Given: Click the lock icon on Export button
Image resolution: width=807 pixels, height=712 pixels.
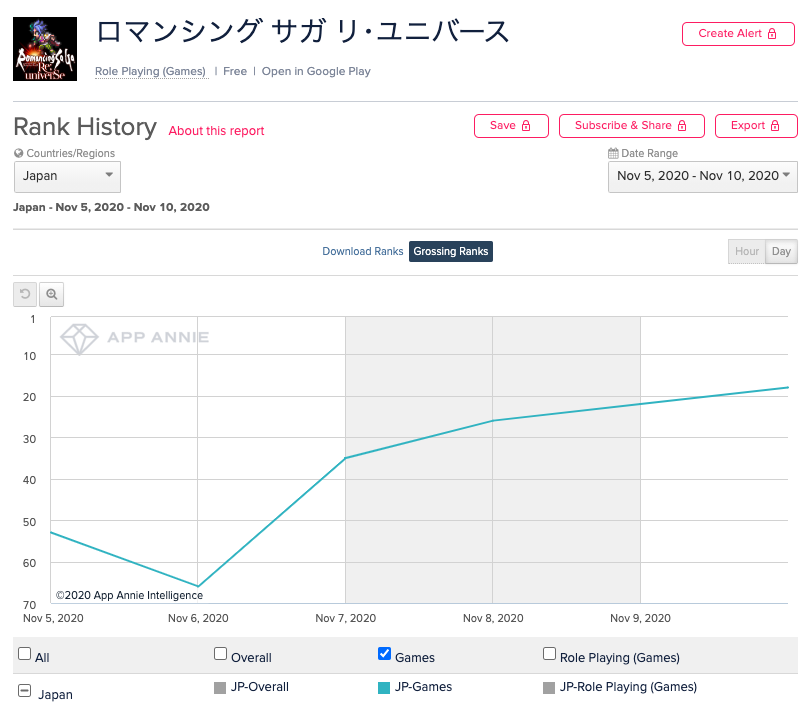Looking at the screenshot, I should [x=775, y=126].
